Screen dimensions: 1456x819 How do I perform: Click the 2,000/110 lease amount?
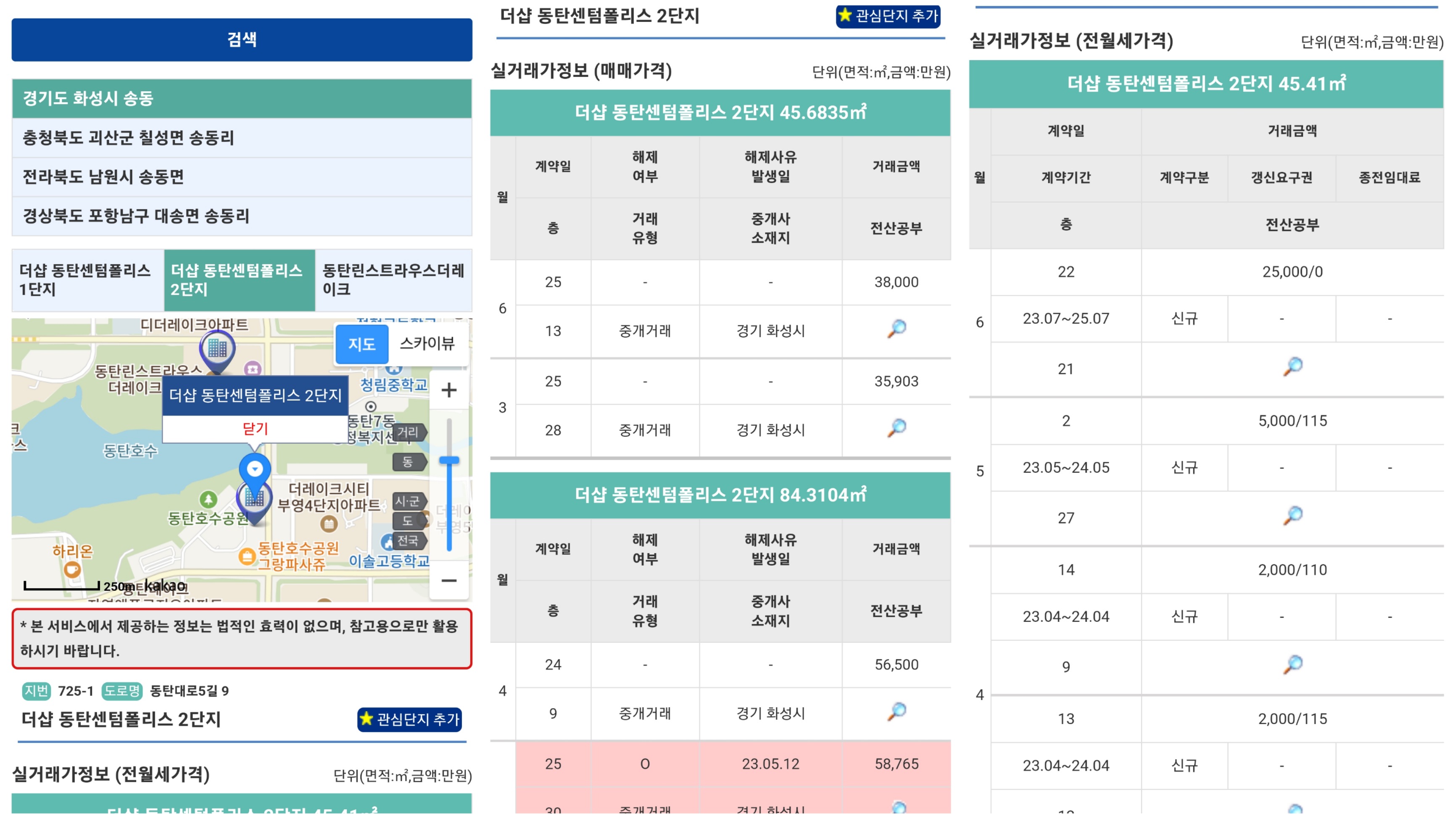[1292, 570]
